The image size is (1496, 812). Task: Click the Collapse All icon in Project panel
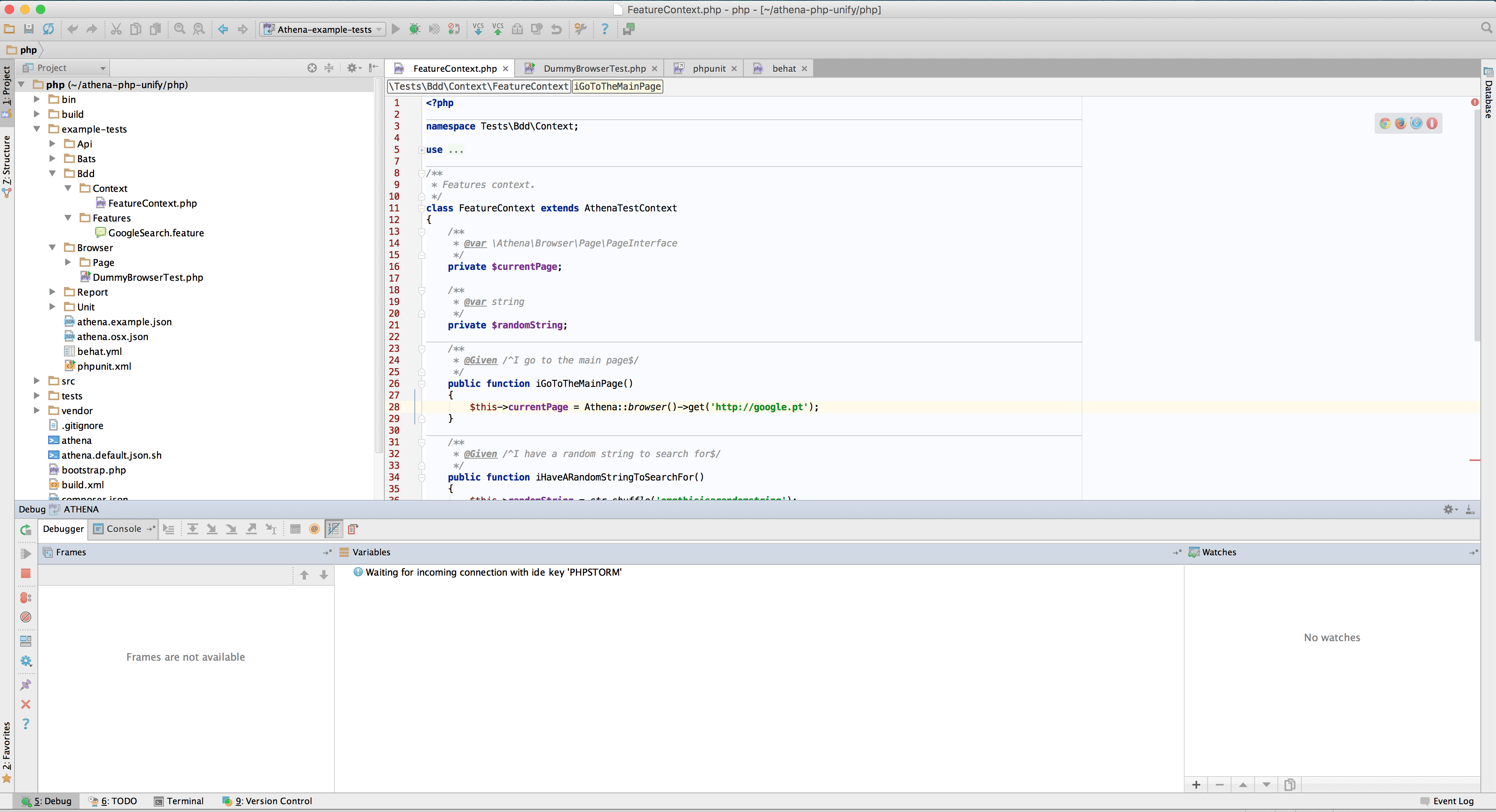click(329, 68)
